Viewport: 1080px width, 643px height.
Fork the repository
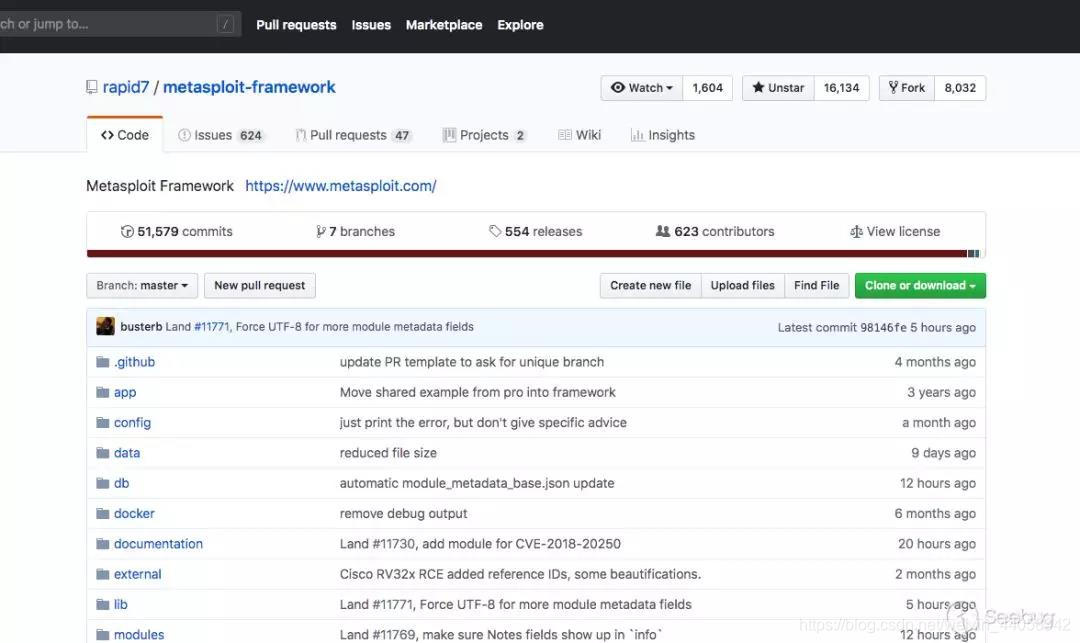click(x=907, y=88)
